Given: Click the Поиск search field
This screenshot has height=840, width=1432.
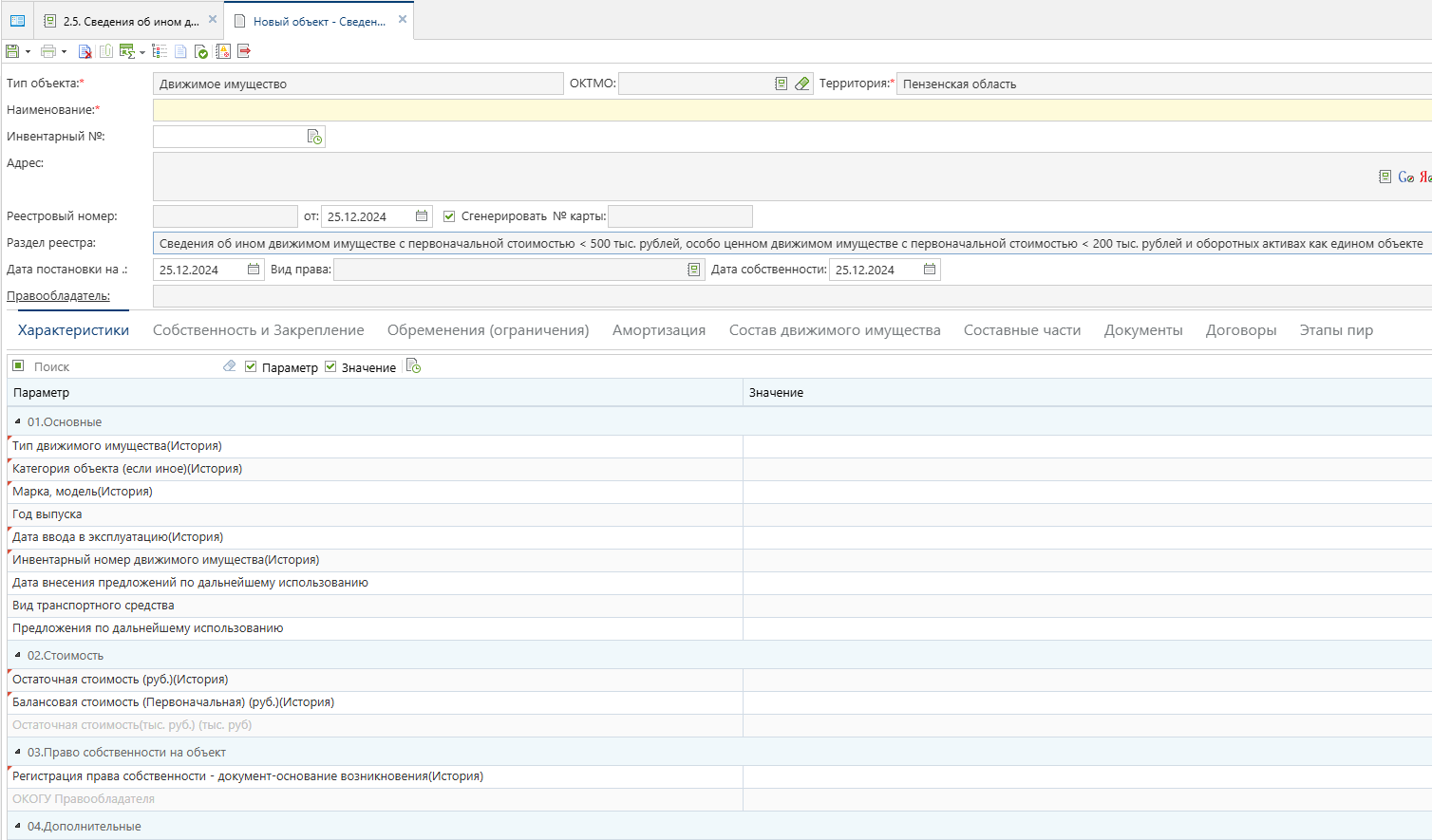Looking at the screenshot, I should [123, 366].
